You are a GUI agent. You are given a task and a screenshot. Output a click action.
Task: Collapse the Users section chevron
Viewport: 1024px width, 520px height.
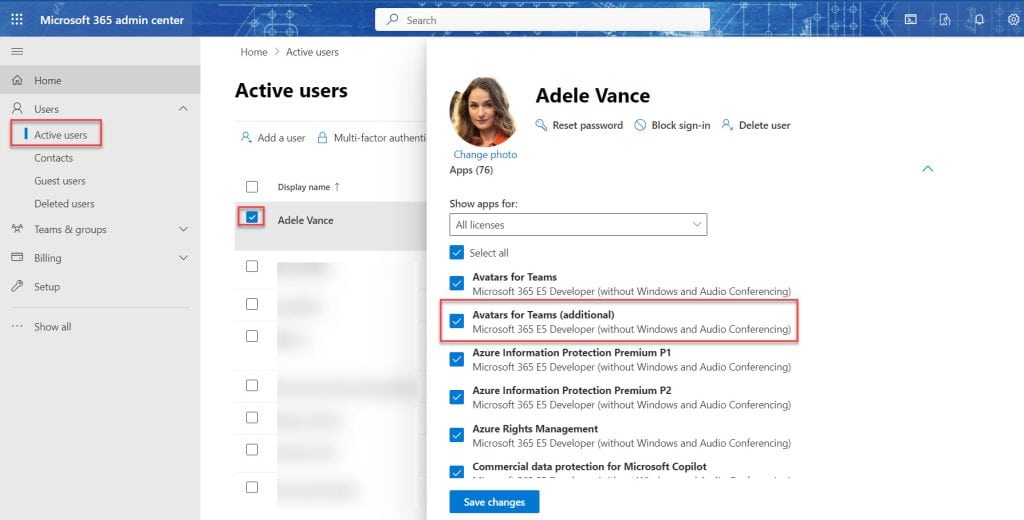(x=183, y=108)
